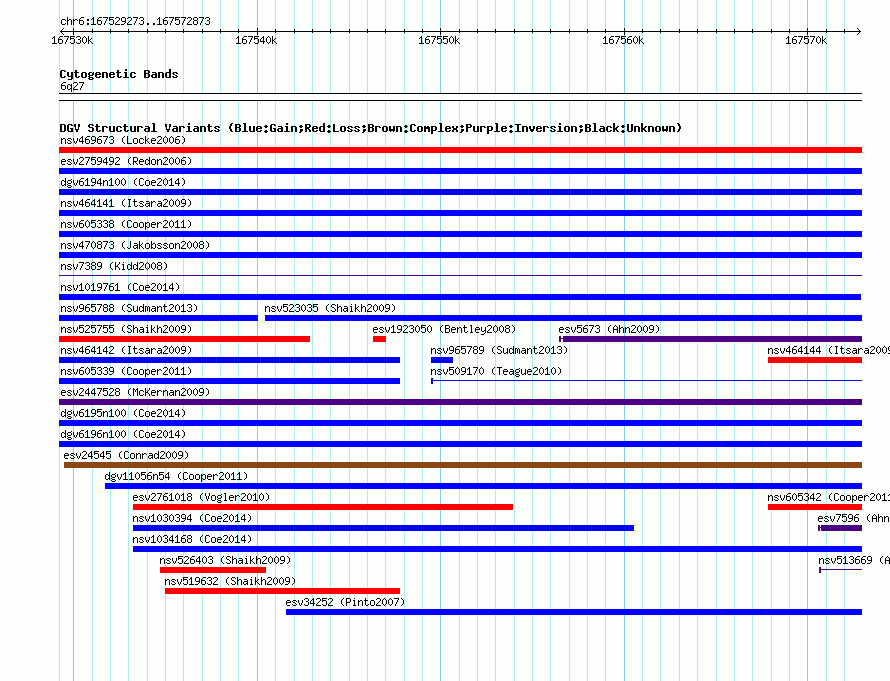Click the nsv965789 (Sudmant2013) label

point(499,350)
